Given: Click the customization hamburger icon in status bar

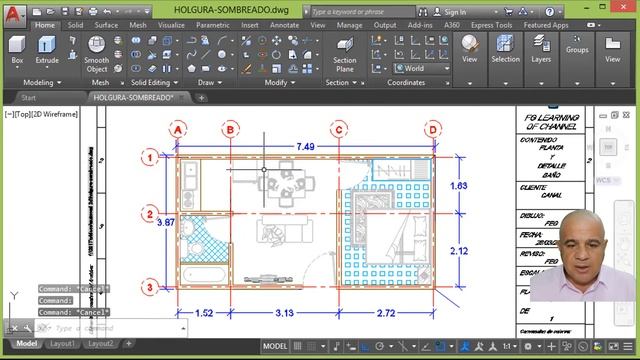Looking at the screenshot, I should coord(628,347).
